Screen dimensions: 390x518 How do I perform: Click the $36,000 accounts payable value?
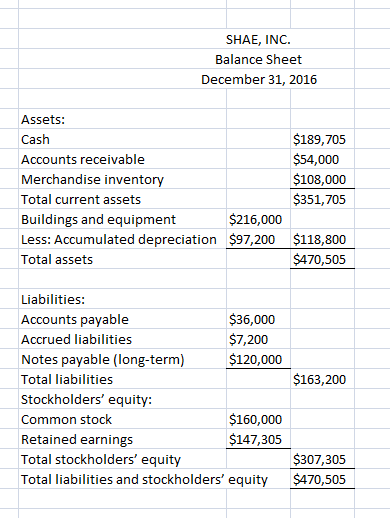pos(252,319)
